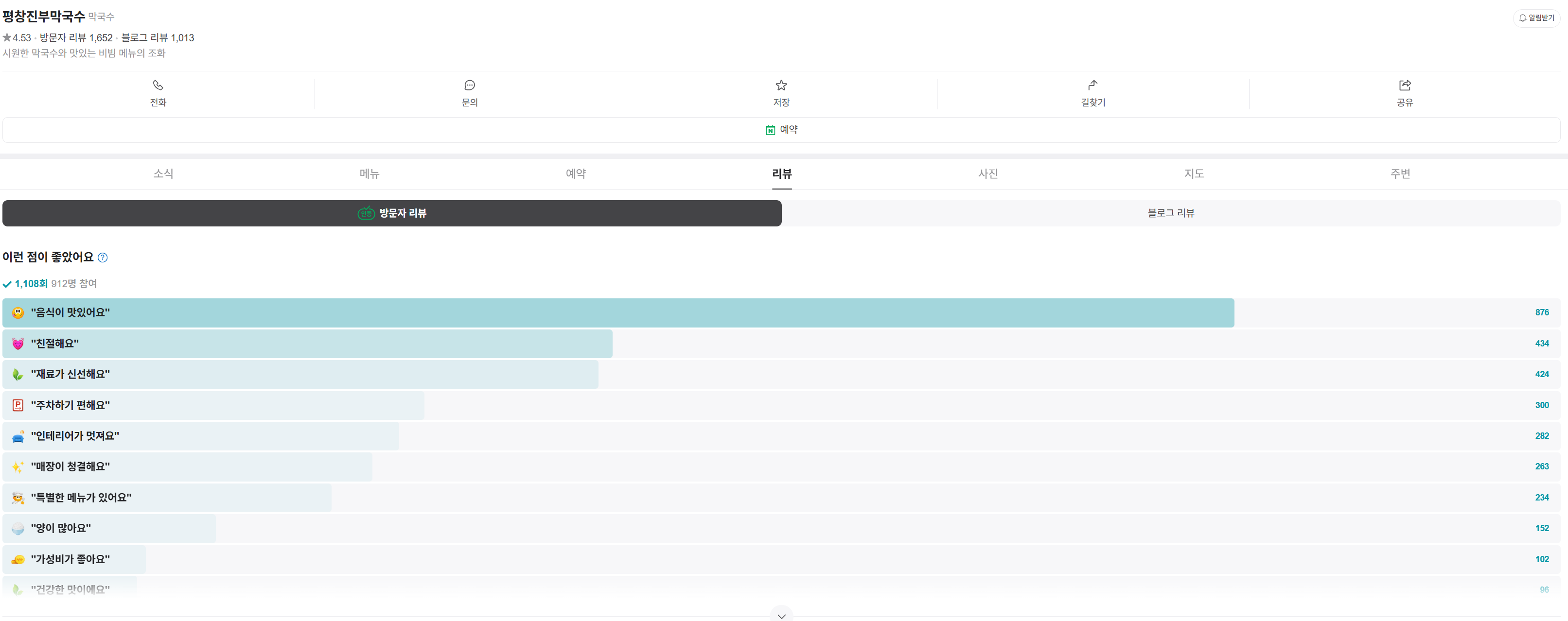Open the 메뉴 tab
Screen dimensions: 1568x621
click(x=369, y=174)
